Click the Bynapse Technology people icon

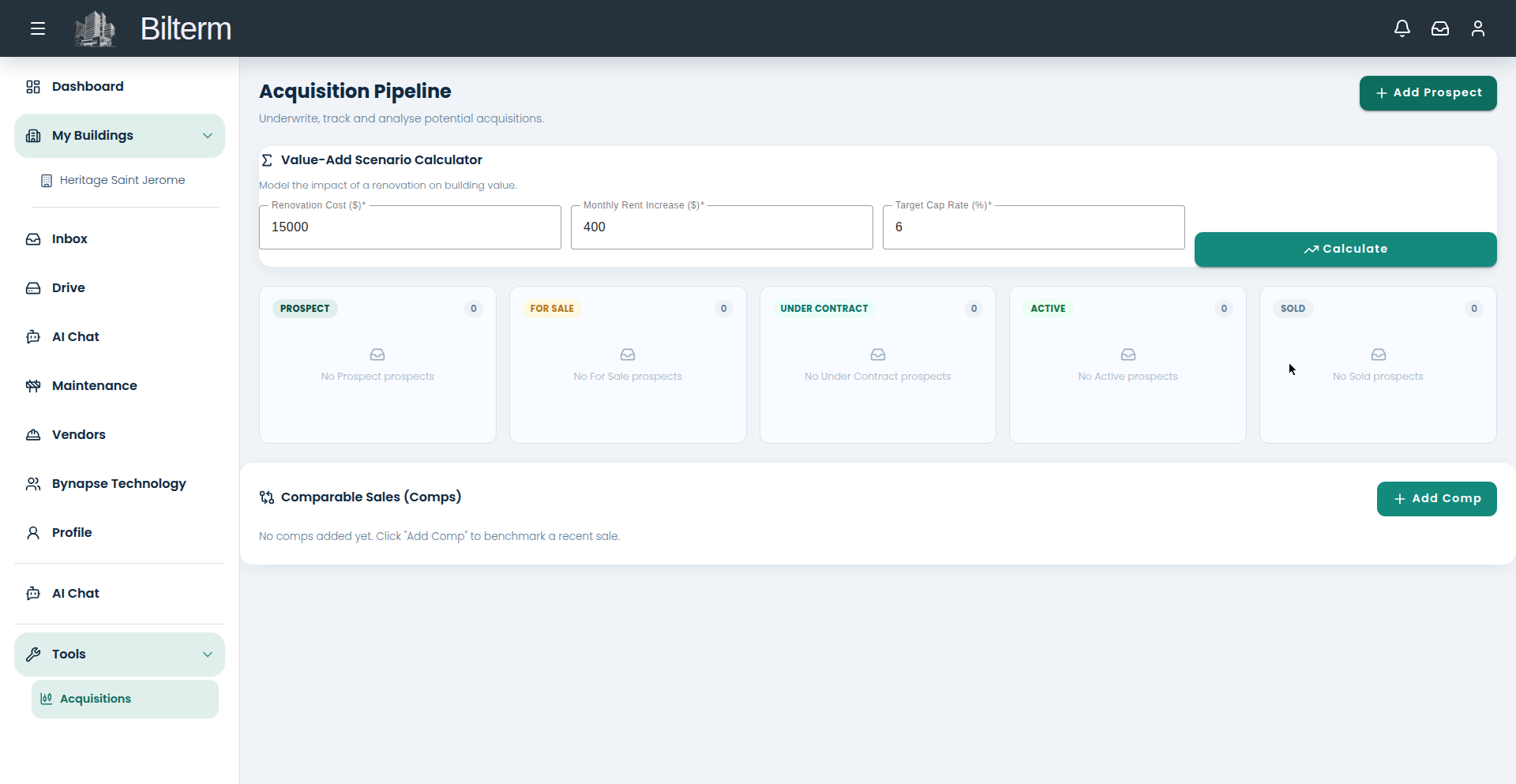coord(33,484)
